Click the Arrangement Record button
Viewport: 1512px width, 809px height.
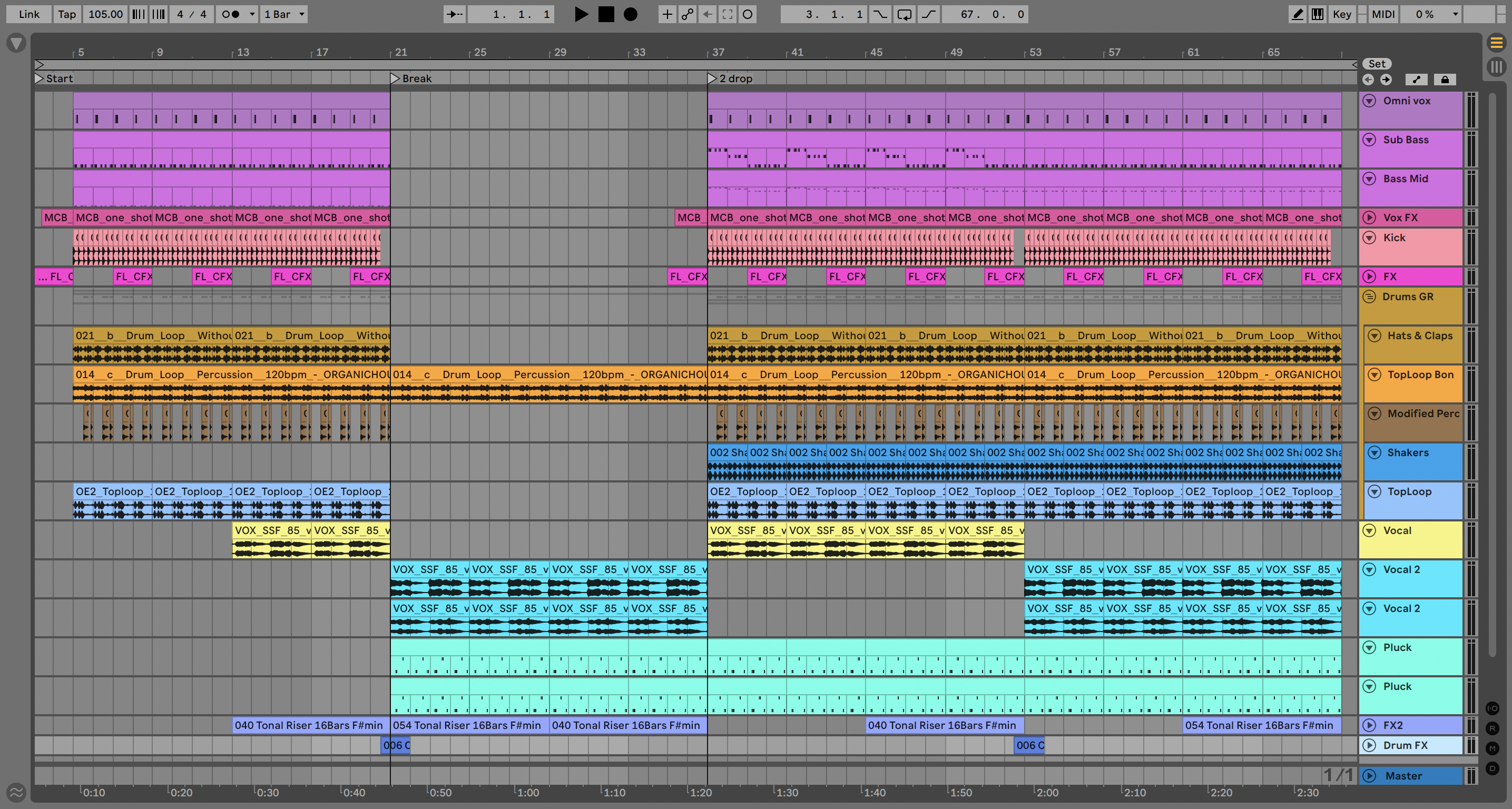pyautogui.click(x=631, y=14)
